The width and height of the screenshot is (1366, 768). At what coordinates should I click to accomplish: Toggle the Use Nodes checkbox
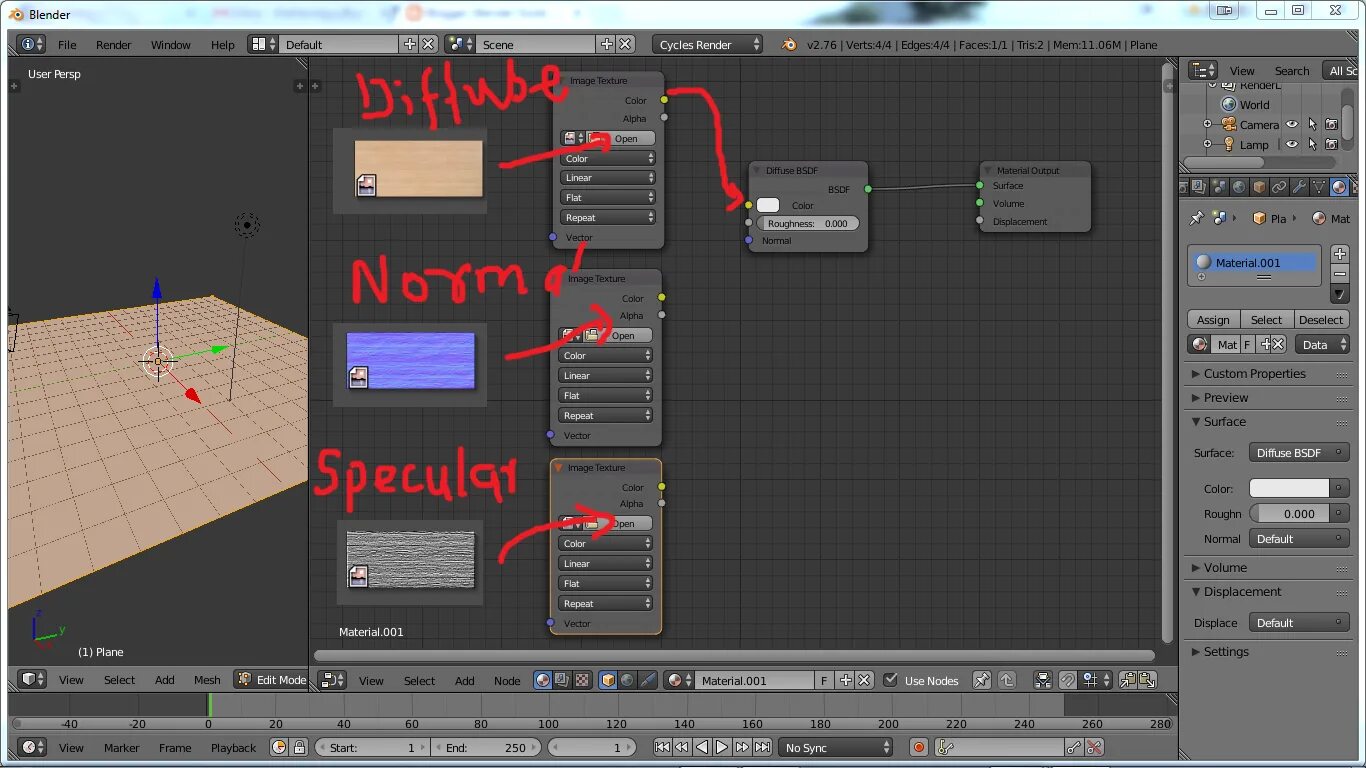click(x=890, y=680)
